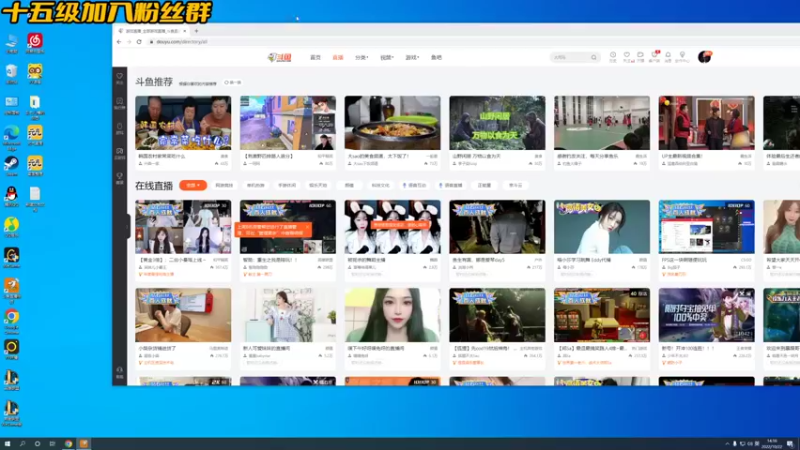800x450 pixels.
Task: Open stream thumbnail with three bunny-ear girls
Action: point(392,227)
